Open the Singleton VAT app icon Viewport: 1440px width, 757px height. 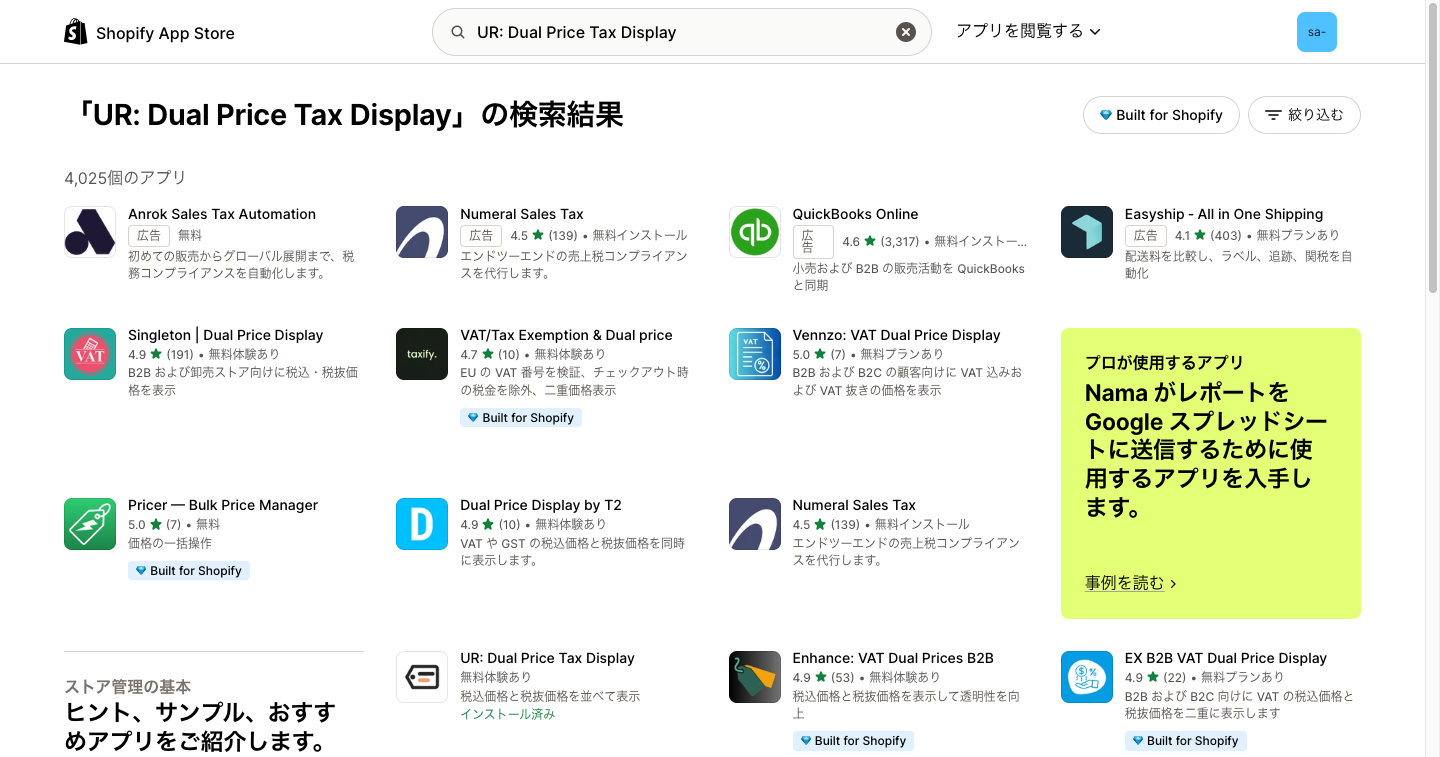tap(90, 354)
